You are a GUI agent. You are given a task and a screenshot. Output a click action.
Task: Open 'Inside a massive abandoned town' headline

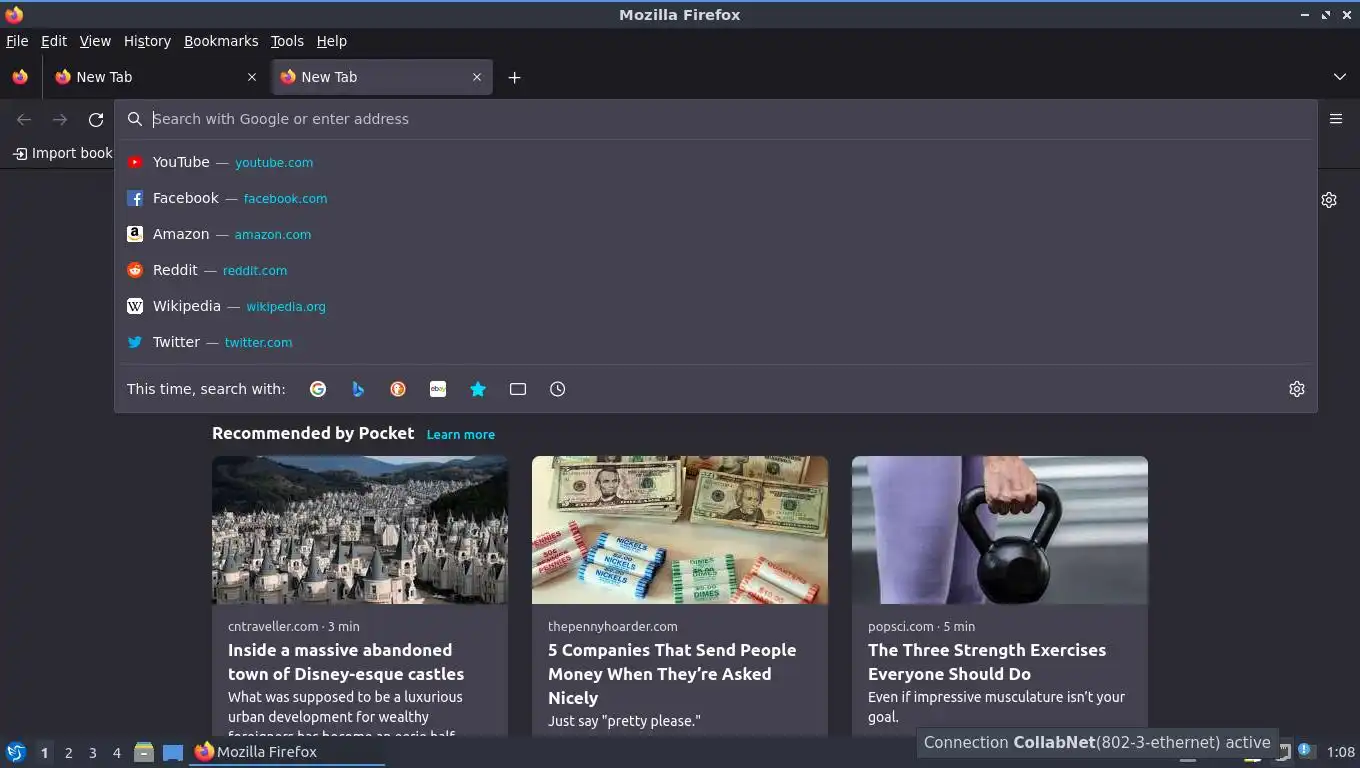346,662
